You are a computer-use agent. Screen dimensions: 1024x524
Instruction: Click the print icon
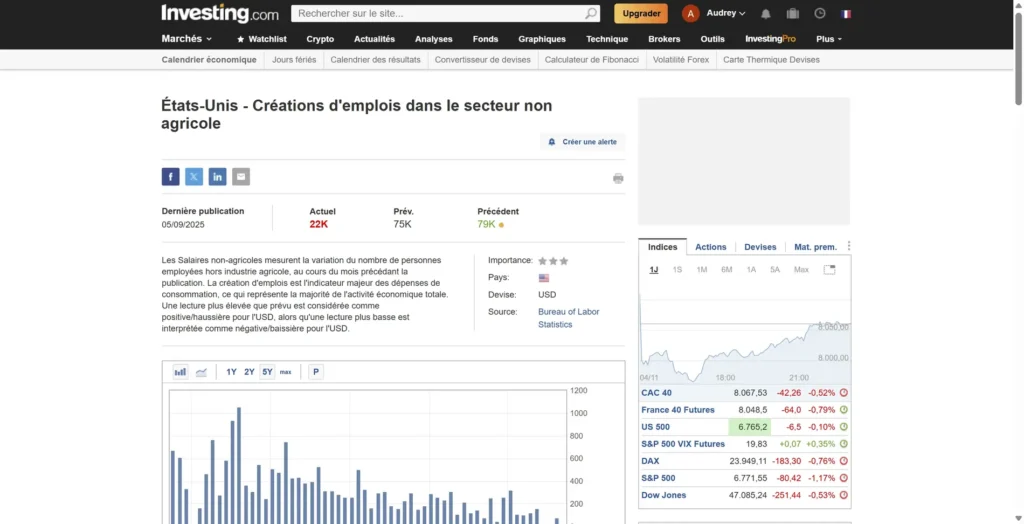click(x=618, y=178)
